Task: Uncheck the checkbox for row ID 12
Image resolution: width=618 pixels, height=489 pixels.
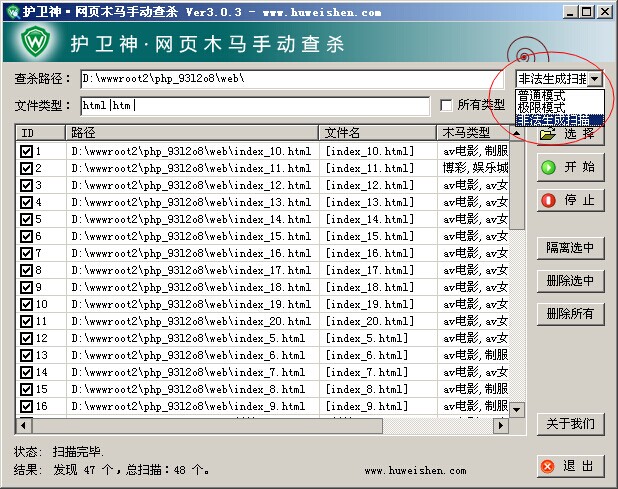Action: (26, 339)
